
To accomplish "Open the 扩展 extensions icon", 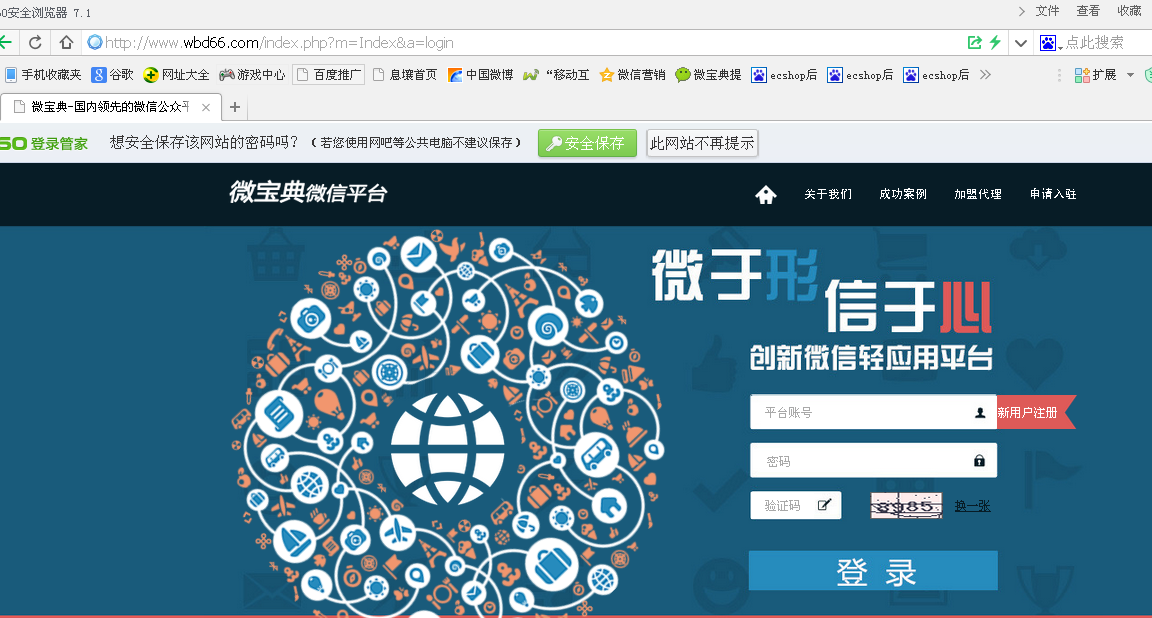I will 1082,75.
